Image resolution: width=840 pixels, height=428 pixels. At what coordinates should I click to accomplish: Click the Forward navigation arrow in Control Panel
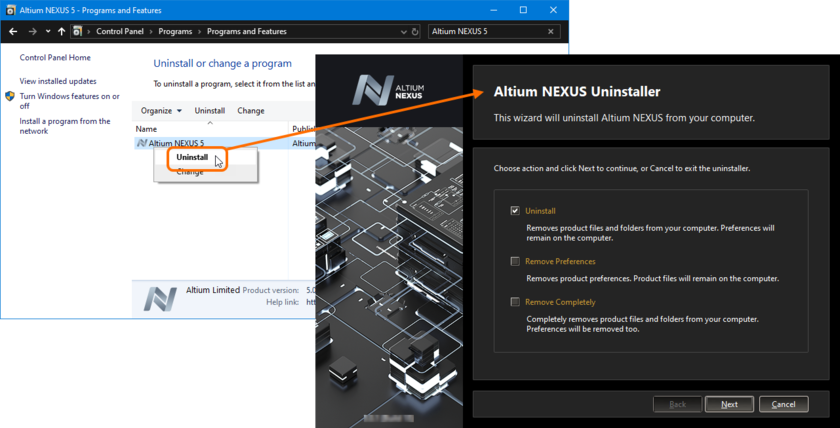(33, 32)
